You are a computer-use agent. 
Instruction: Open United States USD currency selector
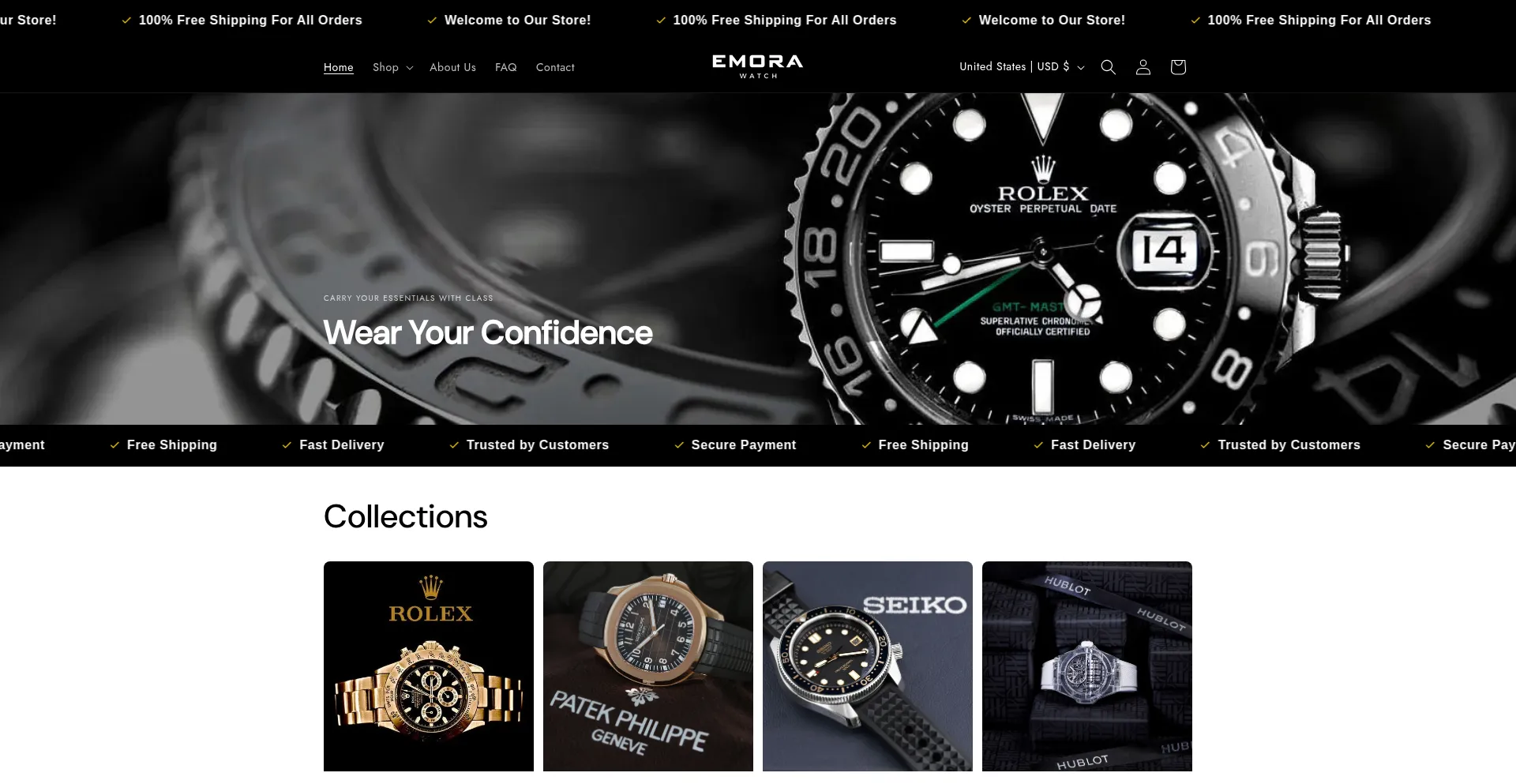pyautogui.click(x=1022, y=67)
